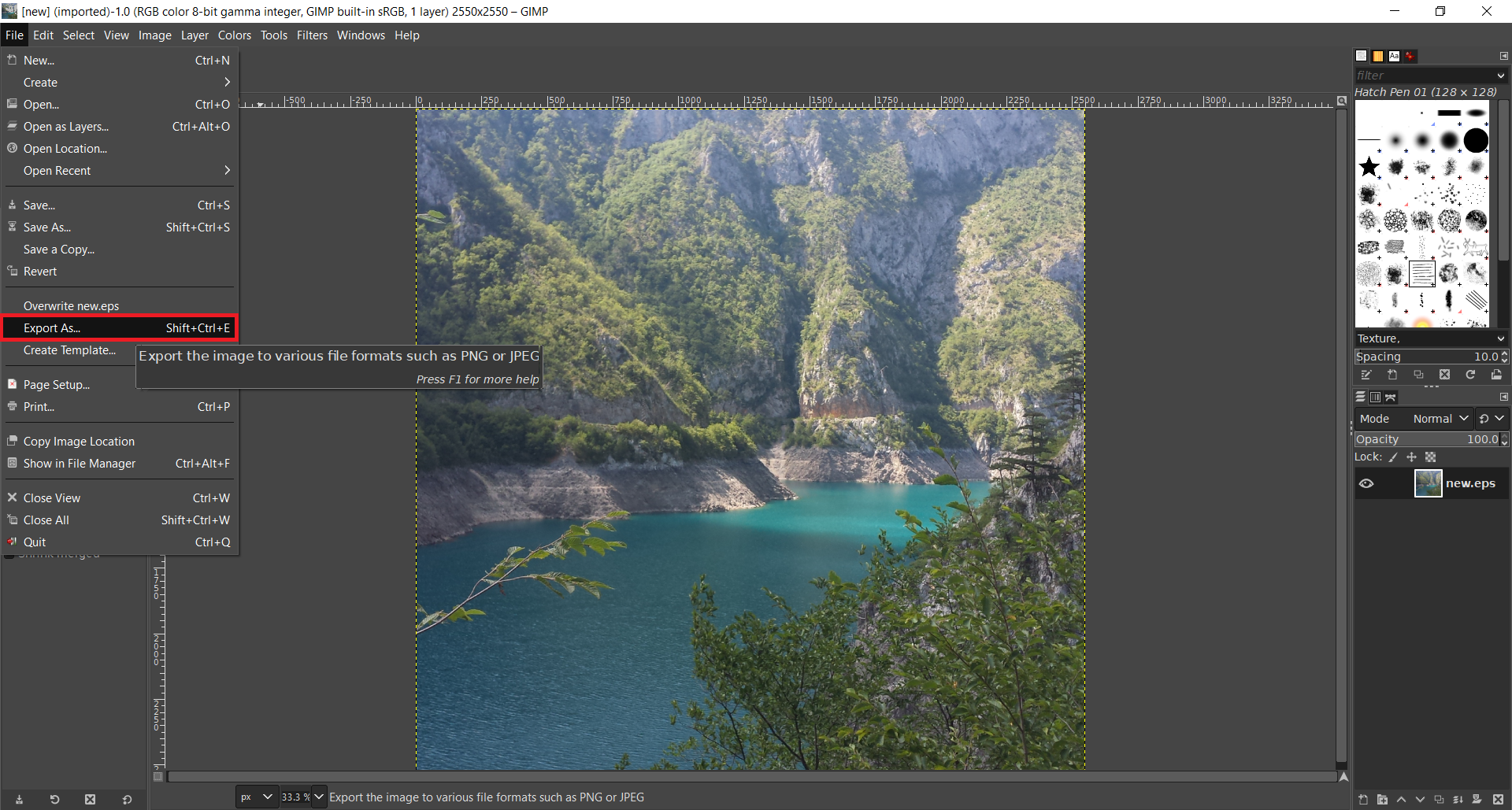Open the layer Mode dropdown showing Normal

pos(1440,419)
